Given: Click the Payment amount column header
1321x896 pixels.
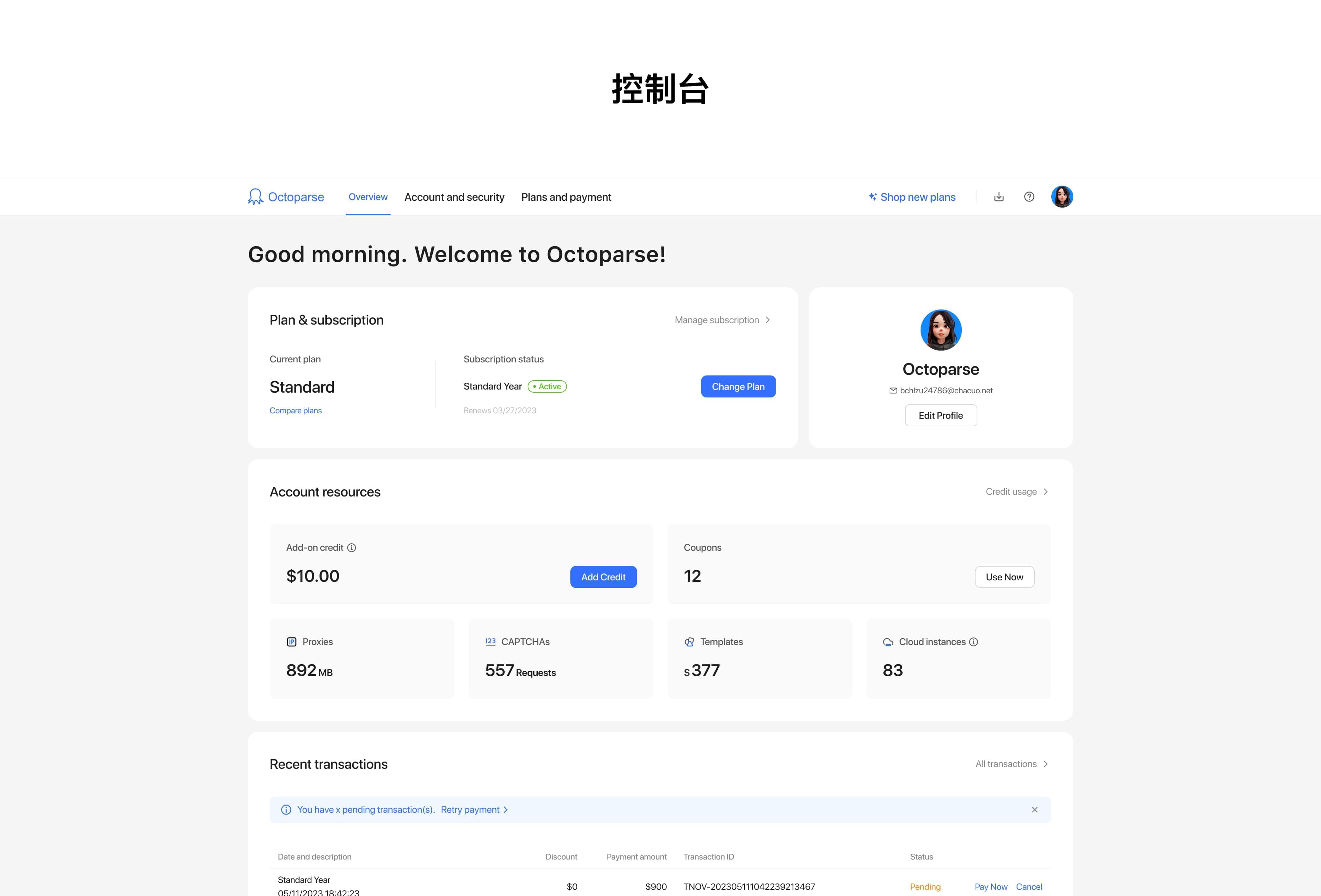Looking at the screenshot, I should 636,857.
